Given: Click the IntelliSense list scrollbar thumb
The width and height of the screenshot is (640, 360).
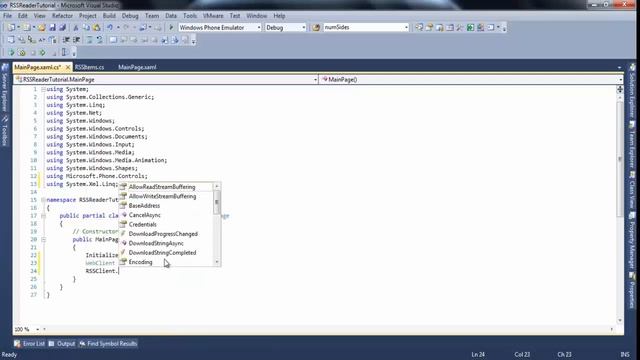Looking at the screenshot, I should click(x=217, y=202).
